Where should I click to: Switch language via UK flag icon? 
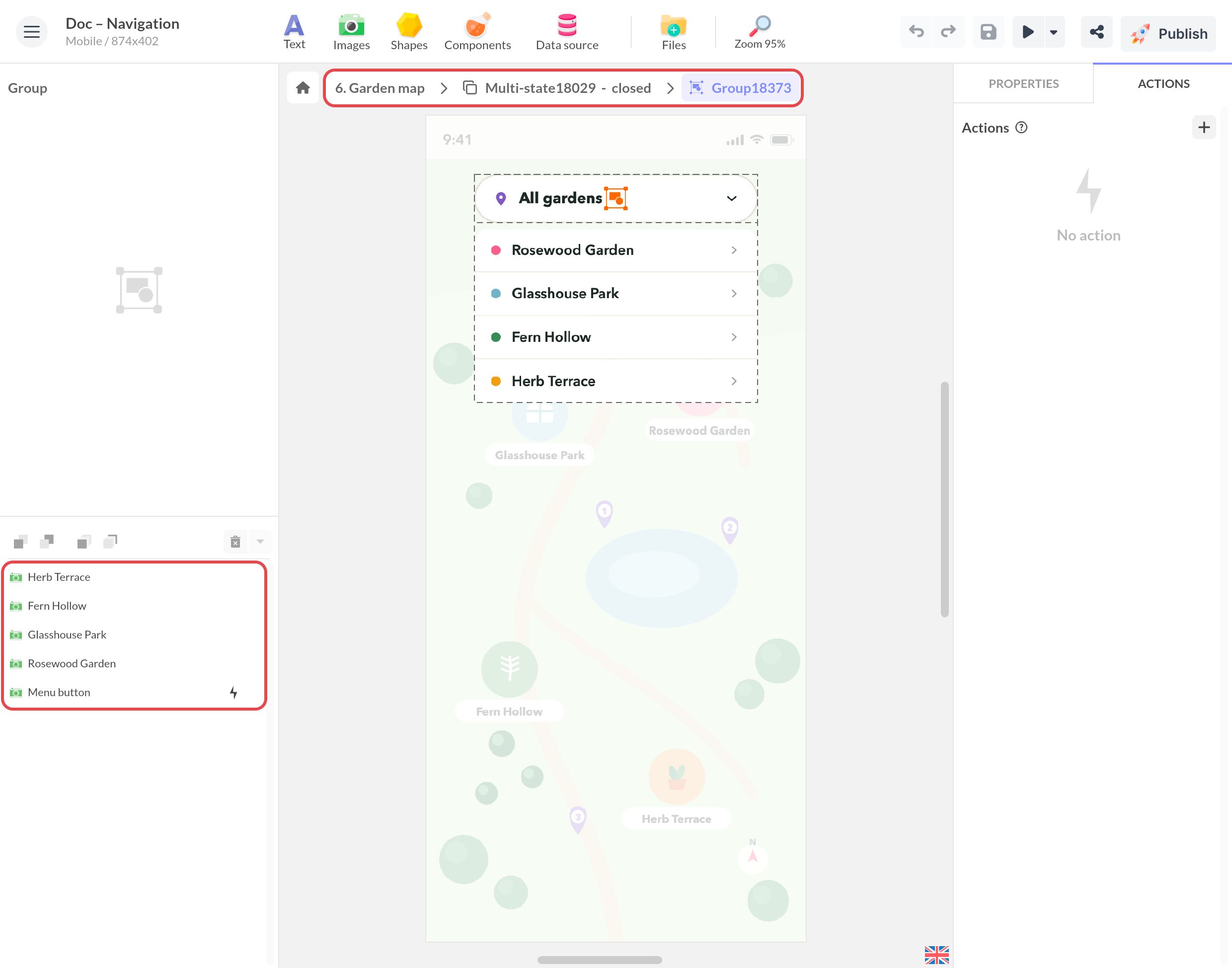point(936,955)
